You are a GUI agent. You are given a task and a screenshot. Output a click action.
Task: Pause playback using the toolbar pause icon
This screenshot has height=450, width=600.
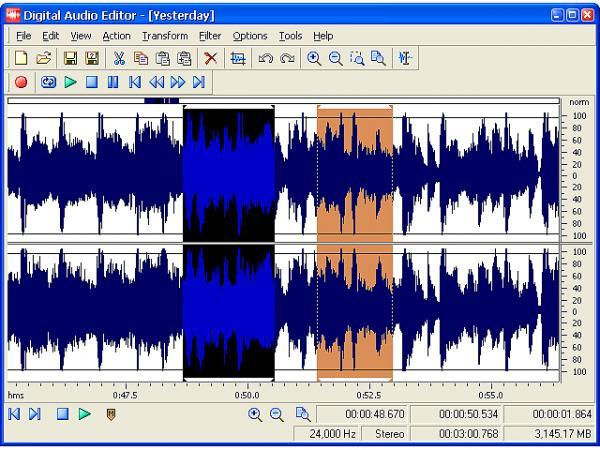coord(113,82)
